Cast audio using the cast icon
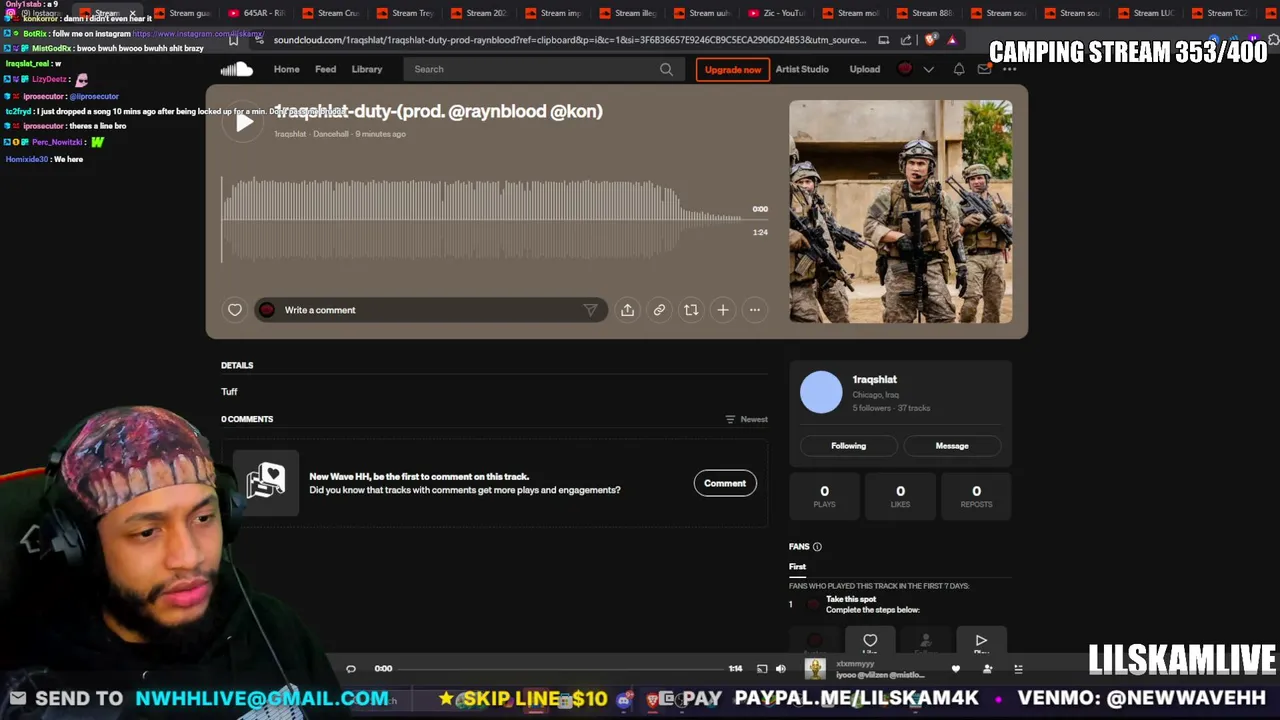This screenshot has height=720, width=1280. pyautogui.click(x=762, y=669)
